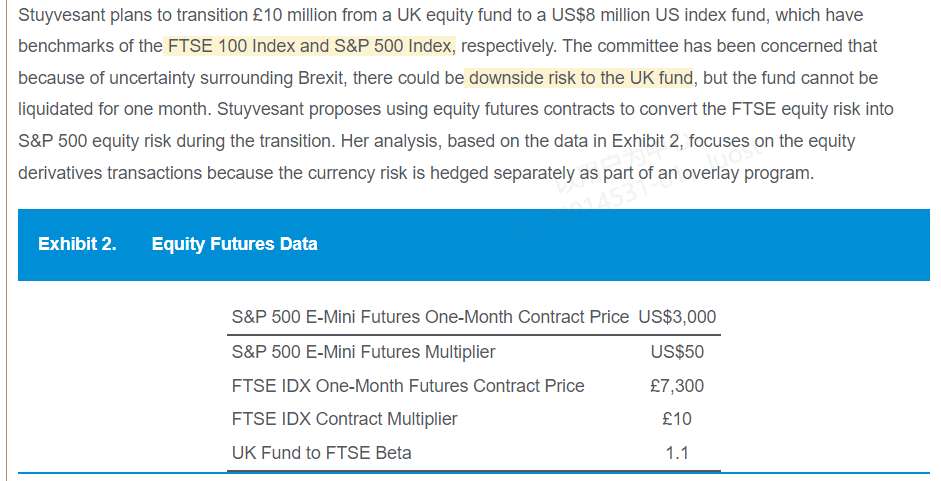Screen dimensions: 941x481
Task: Click the "Exhibit 2." label in the blue header
Action: (x=77, y=244)
